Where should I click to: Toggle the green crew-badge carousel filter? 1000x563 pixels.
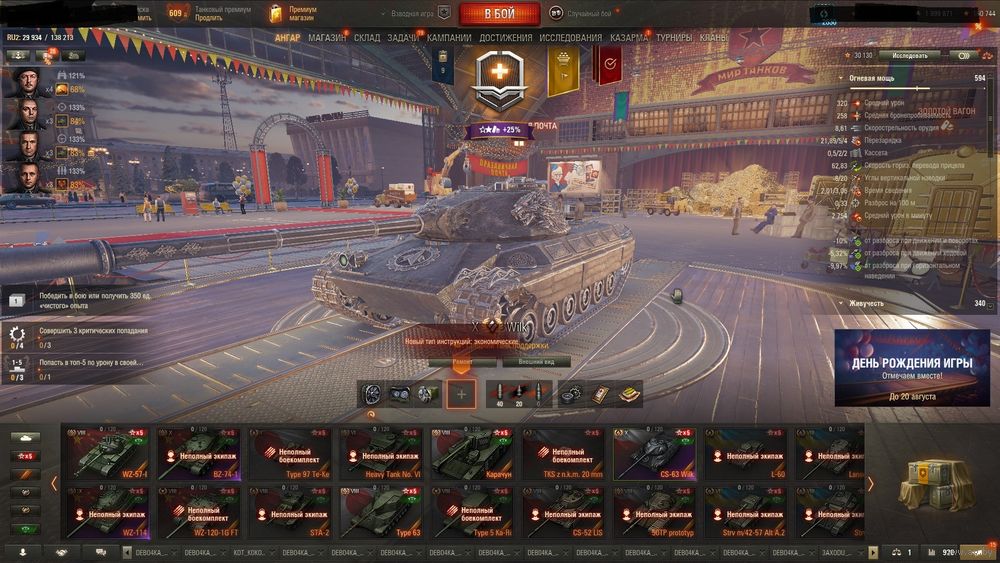tap(26, 529)
